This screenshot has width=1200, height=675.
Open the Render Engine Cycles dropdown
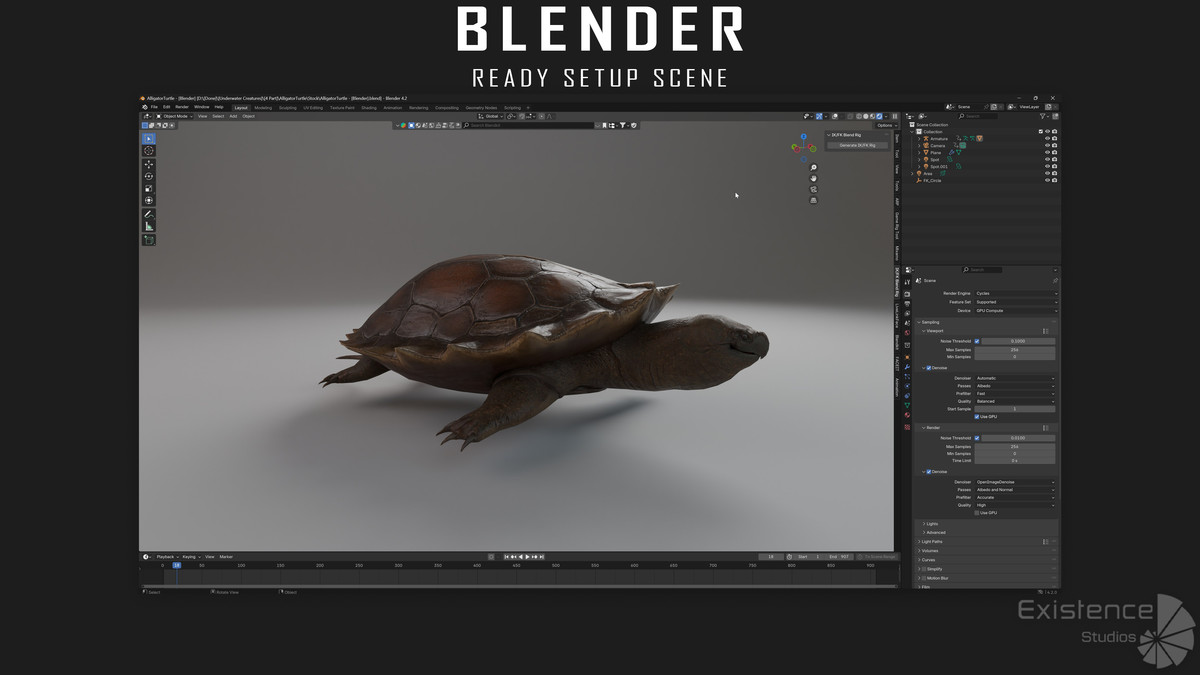[1015, 293]
